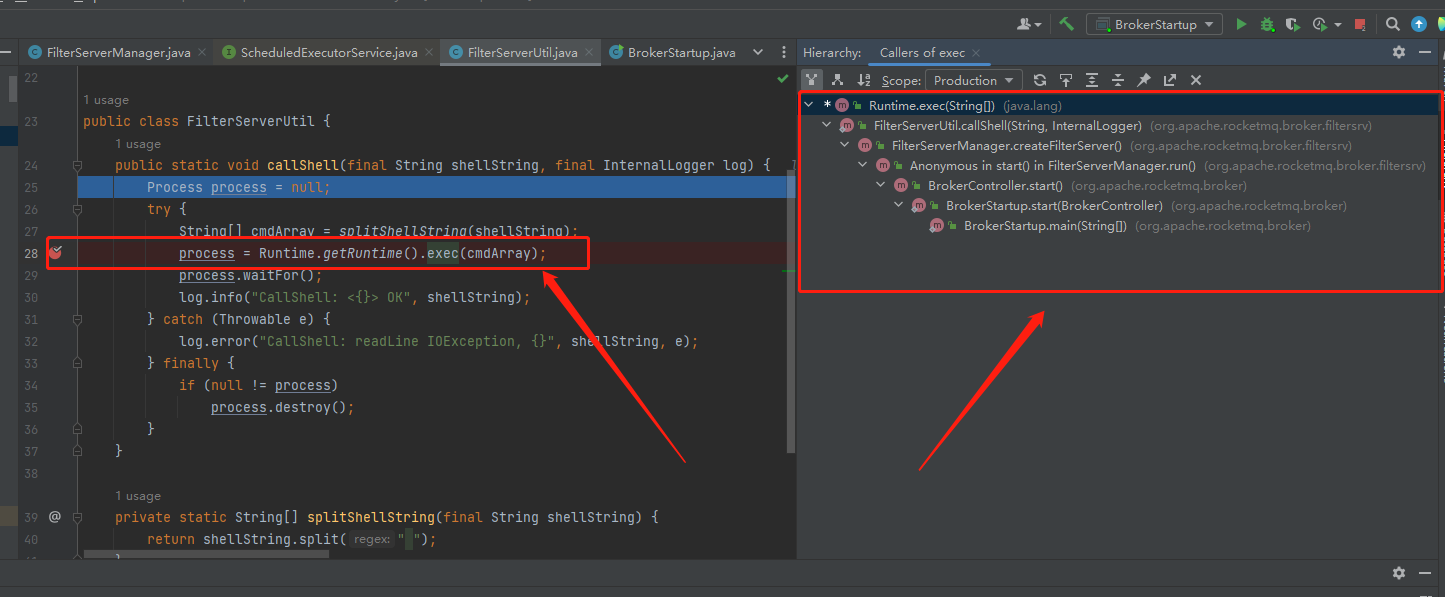The width and height of the screenshot is (1445, 597).
Task: Collapse all hierarchy nodes
Action: pos(1118,80)
